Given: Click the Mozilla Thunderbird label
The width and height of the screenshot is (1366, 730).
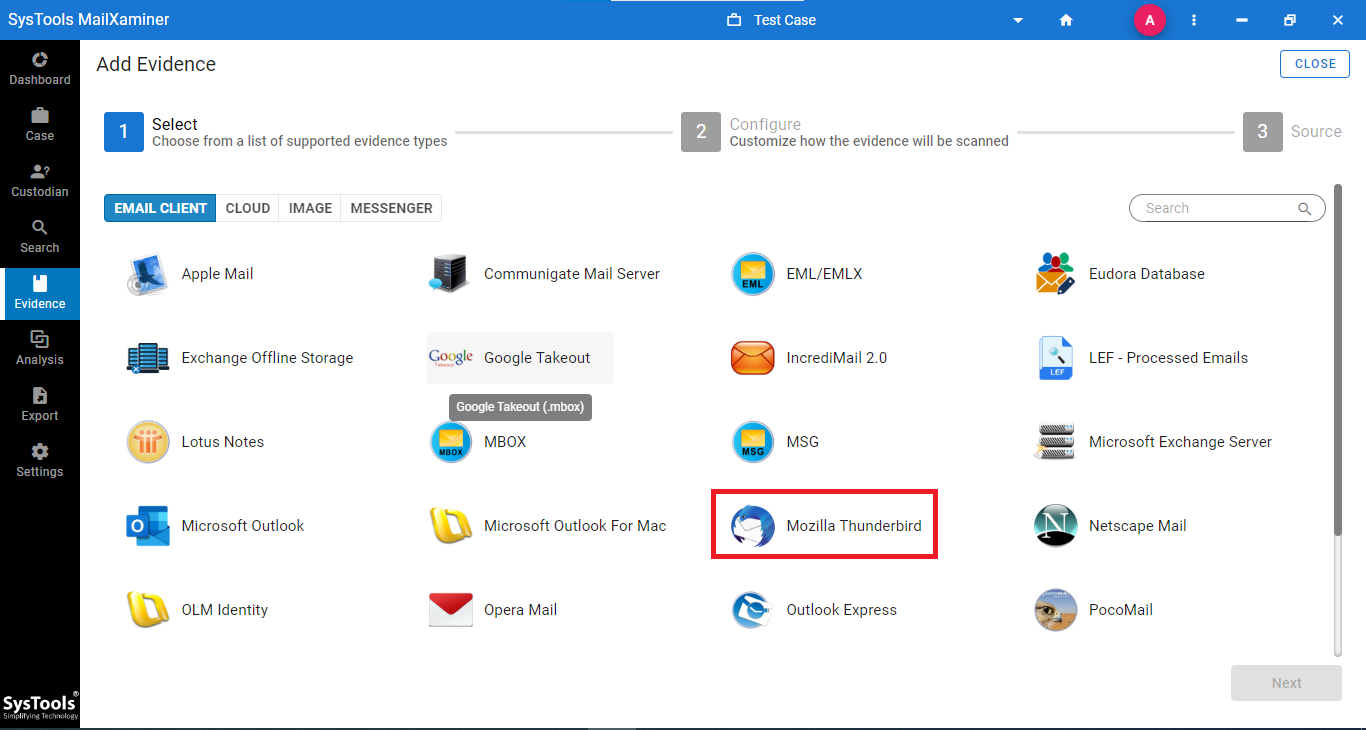Looking at the screenshot, I should coord(854,526).
